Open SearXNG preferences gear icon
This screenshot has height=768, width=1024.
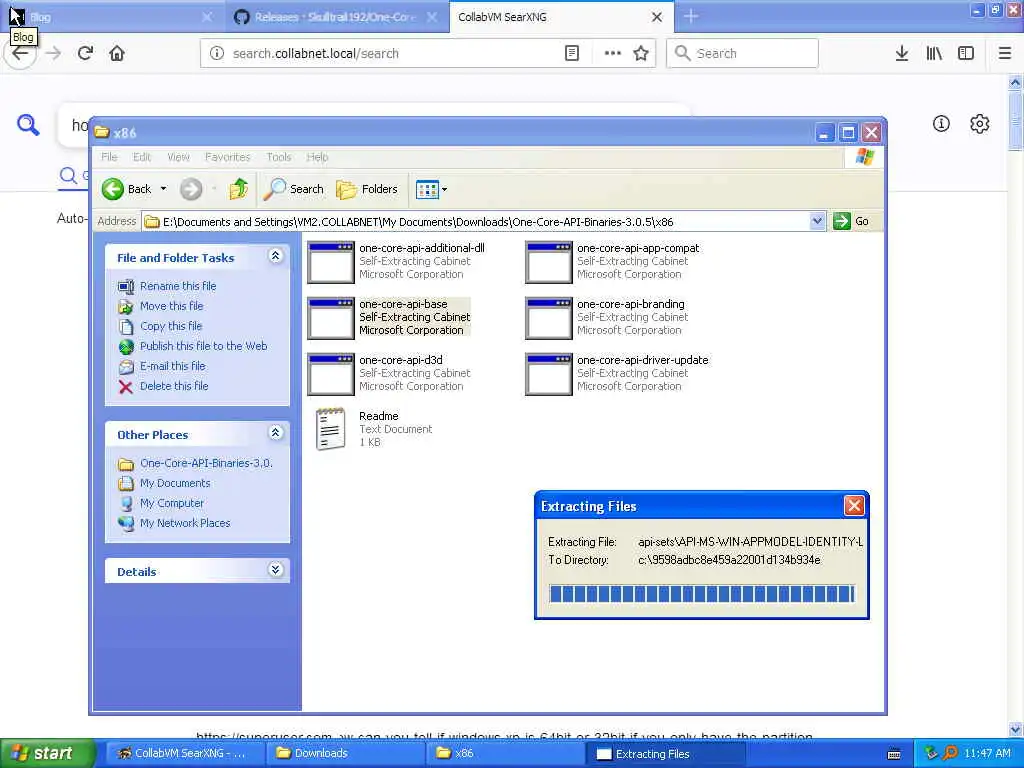tap(980, 123)
